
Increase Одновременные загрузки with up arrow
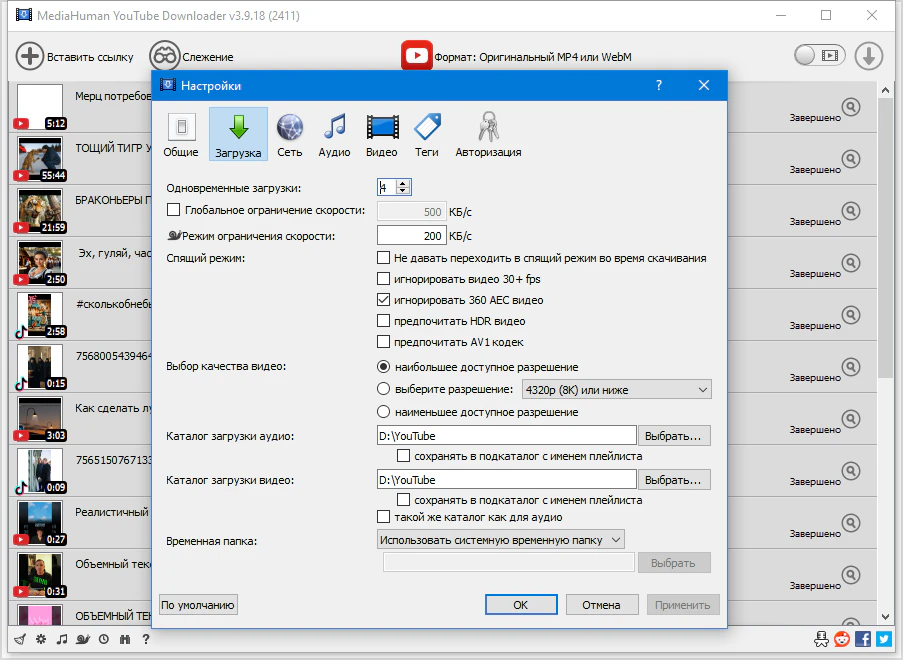point(403,183)
